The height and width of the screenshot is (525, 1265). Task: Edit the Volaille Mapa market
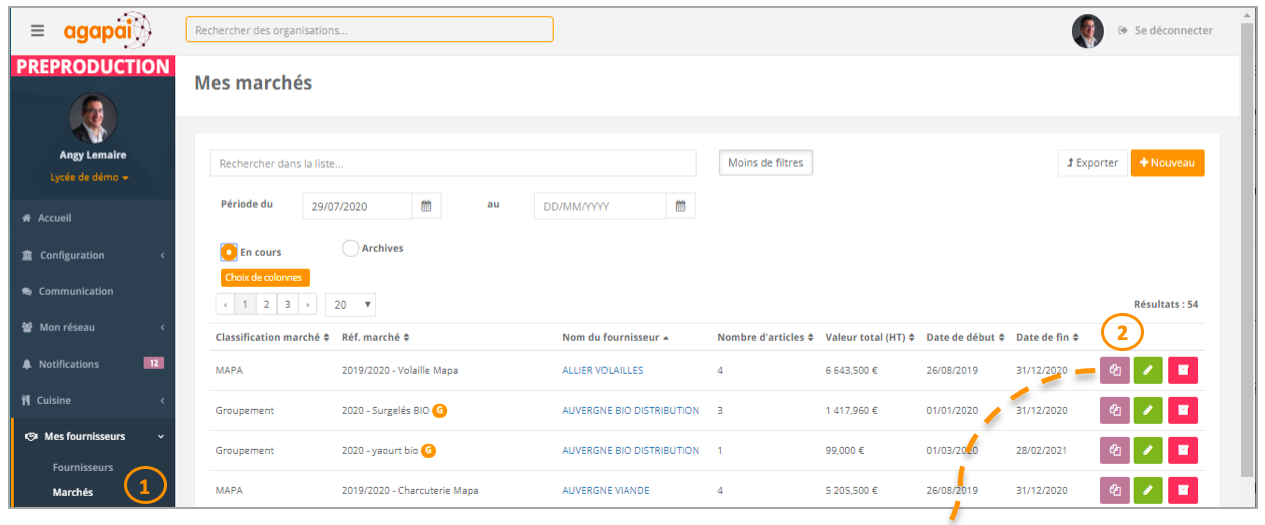[1148, 370]
